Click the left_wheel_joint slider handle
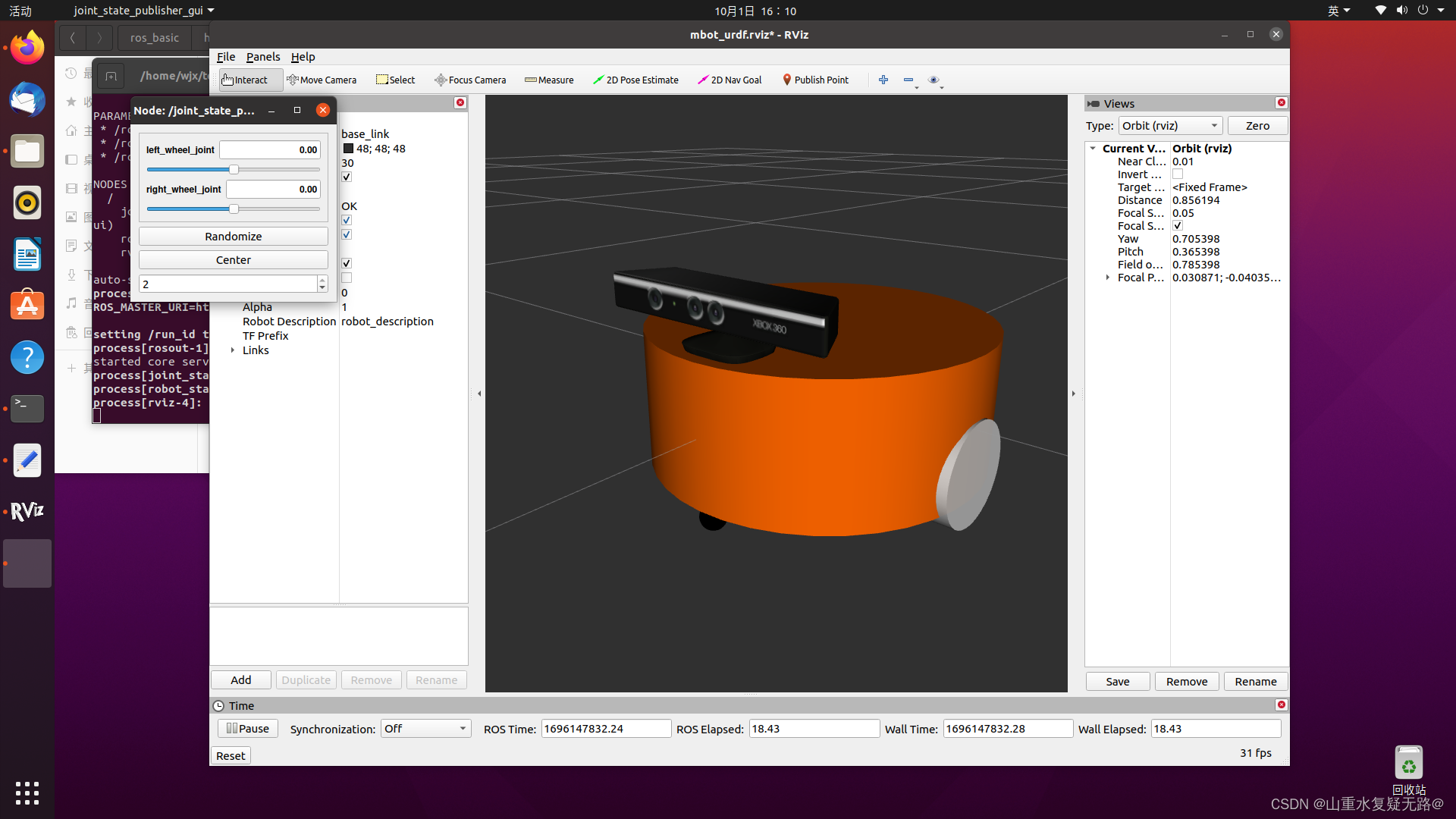This screenshot has height=819, width=1456. [234, 169]
